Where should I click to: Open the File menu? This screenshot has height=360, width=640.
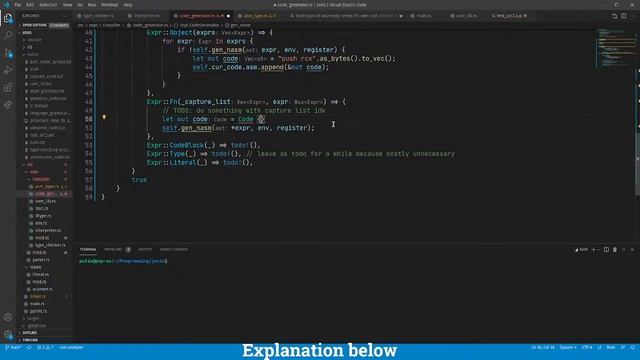point(18,5)
